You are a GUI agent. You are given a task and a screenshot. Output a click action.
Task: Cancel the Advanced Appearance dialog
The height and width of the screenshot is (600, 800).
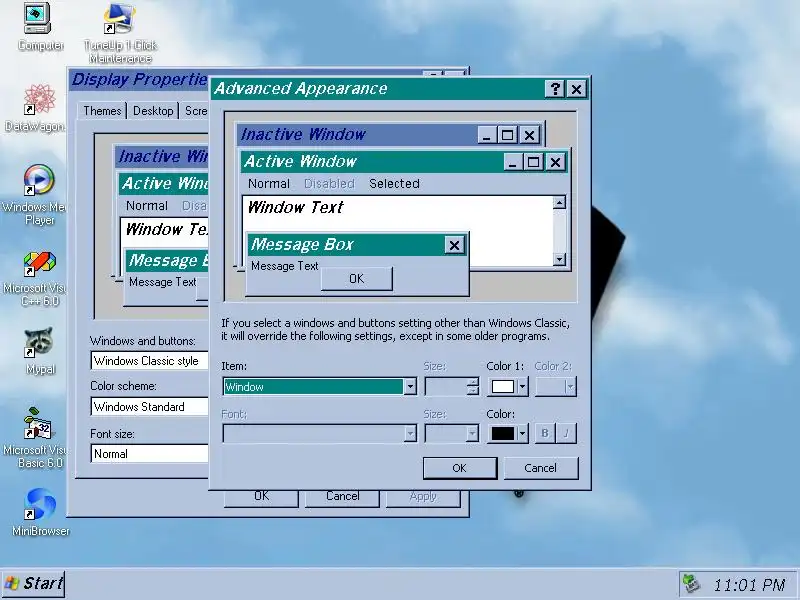541,468
